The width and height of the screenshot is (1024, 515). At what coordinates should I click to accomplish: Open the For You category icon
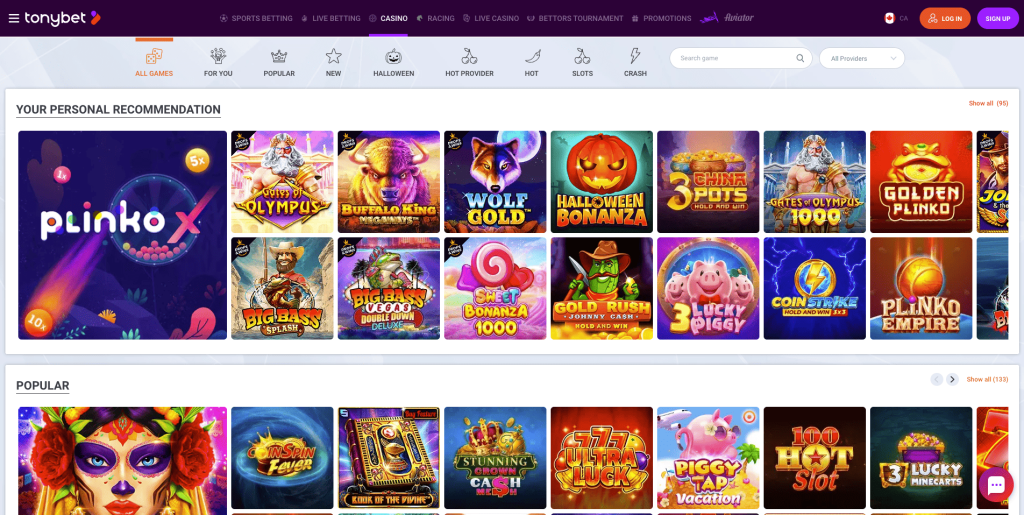(x=218, y=56)
